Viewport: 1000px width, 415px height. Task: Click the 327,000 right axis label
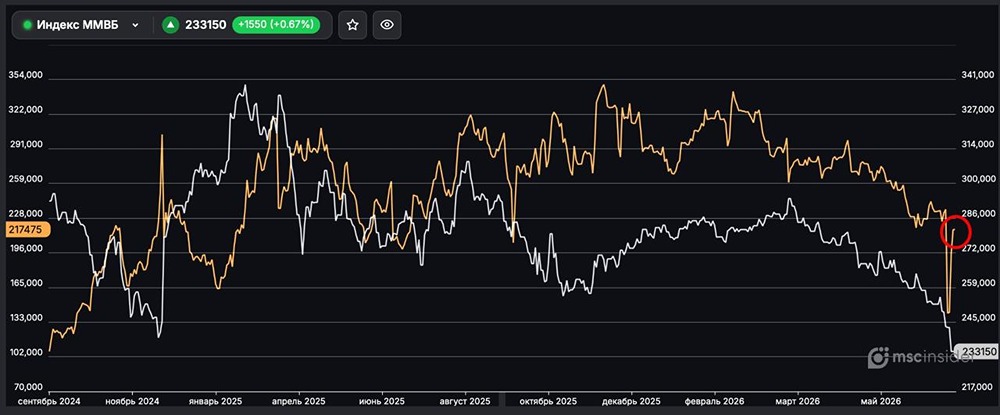tap(978, 110)
